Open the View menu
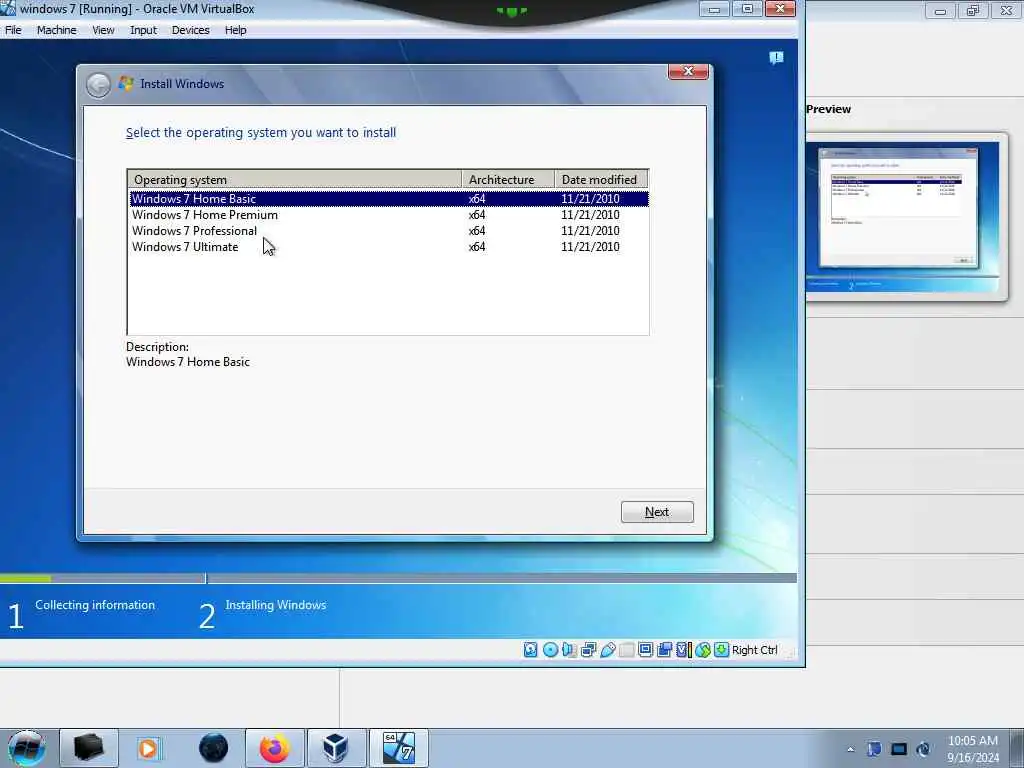Screen dimensions: 1024x768 (x=103, y=30)
